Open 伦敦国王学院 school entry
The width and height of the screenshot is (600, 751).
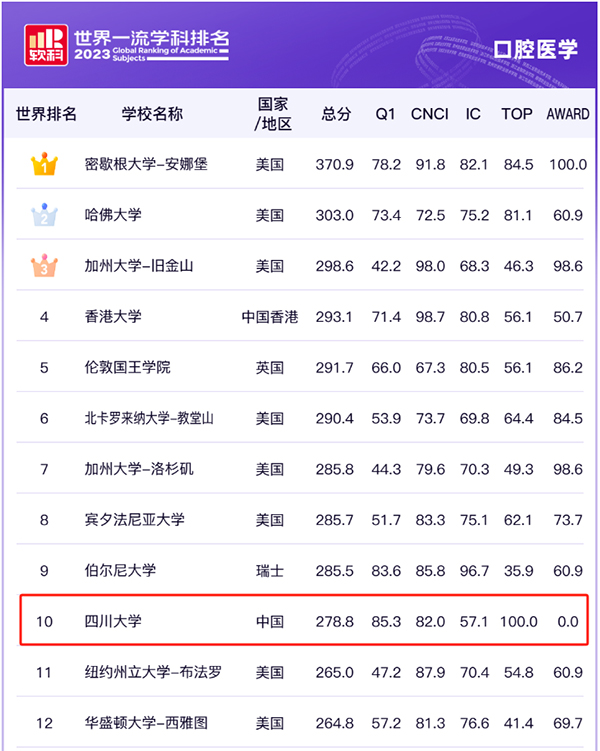pyautogui.click(x=127, y=367)
